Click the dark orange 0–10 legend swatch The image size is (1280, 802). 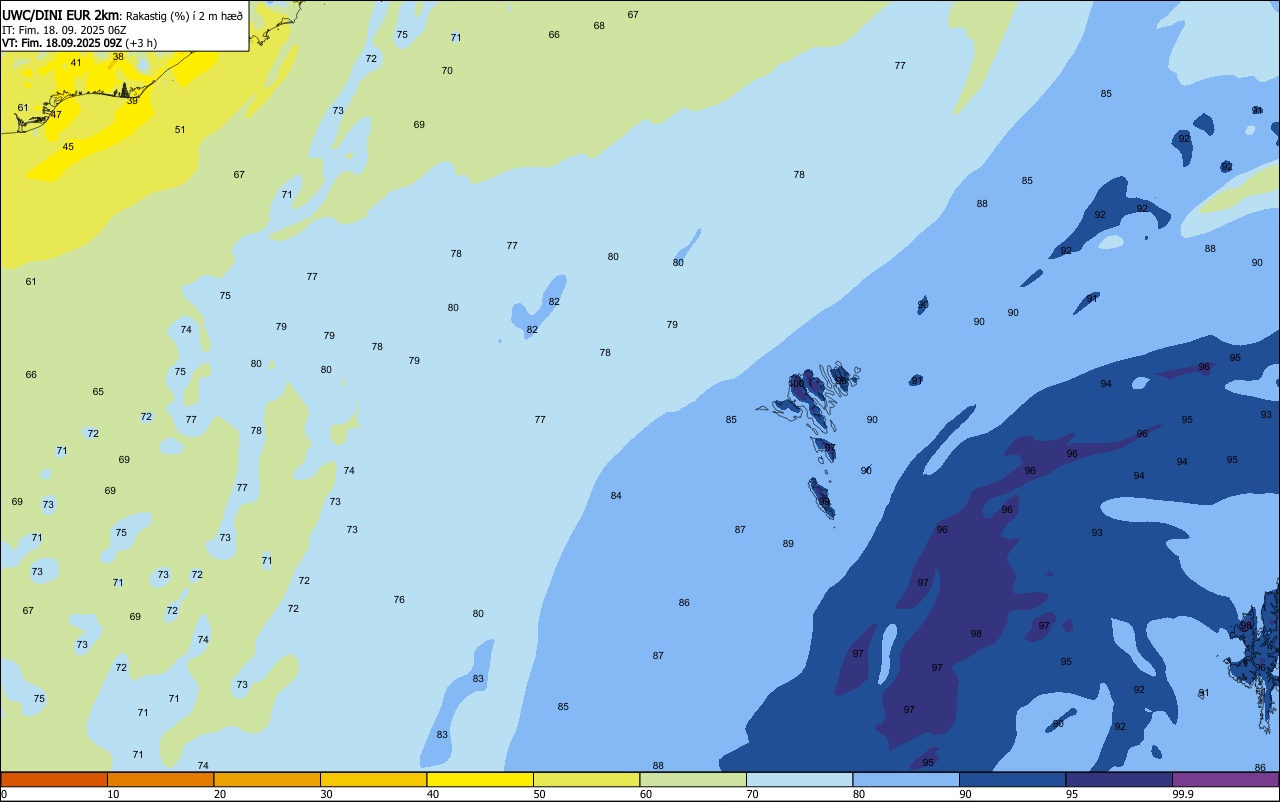click(54, 779)
